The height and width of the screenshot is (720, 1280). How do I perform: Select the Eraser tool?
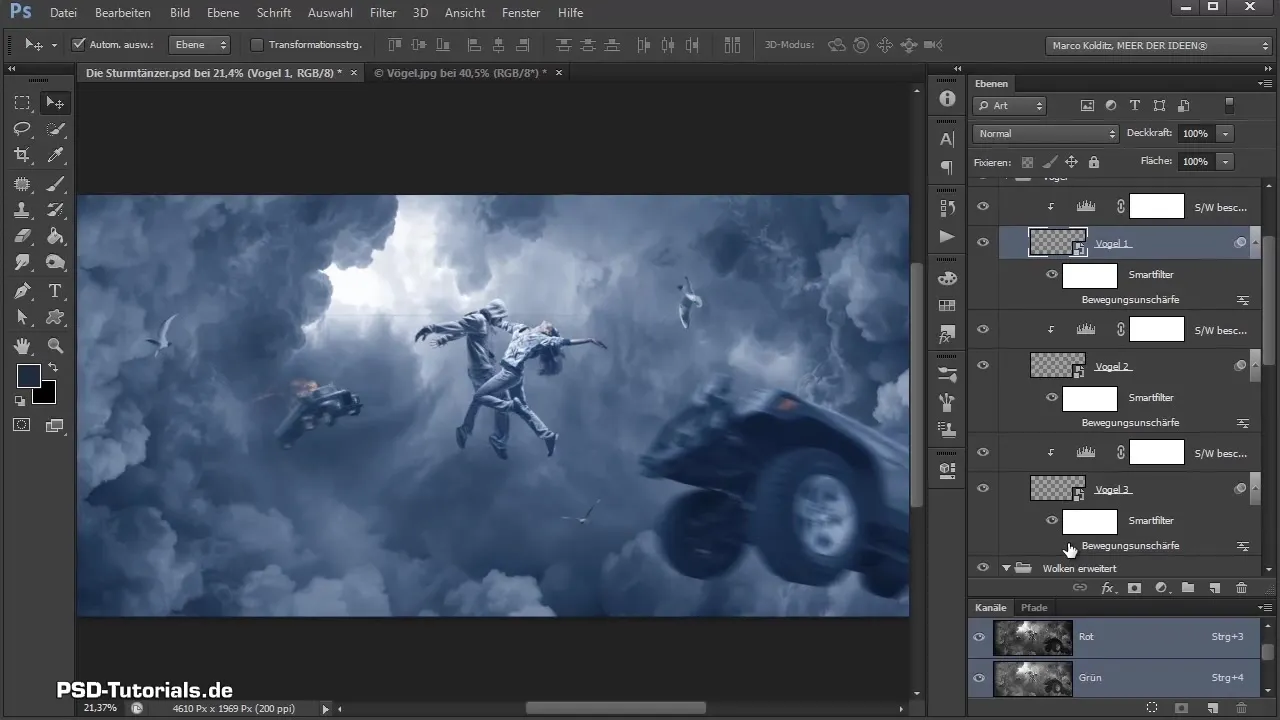(22, 237)
